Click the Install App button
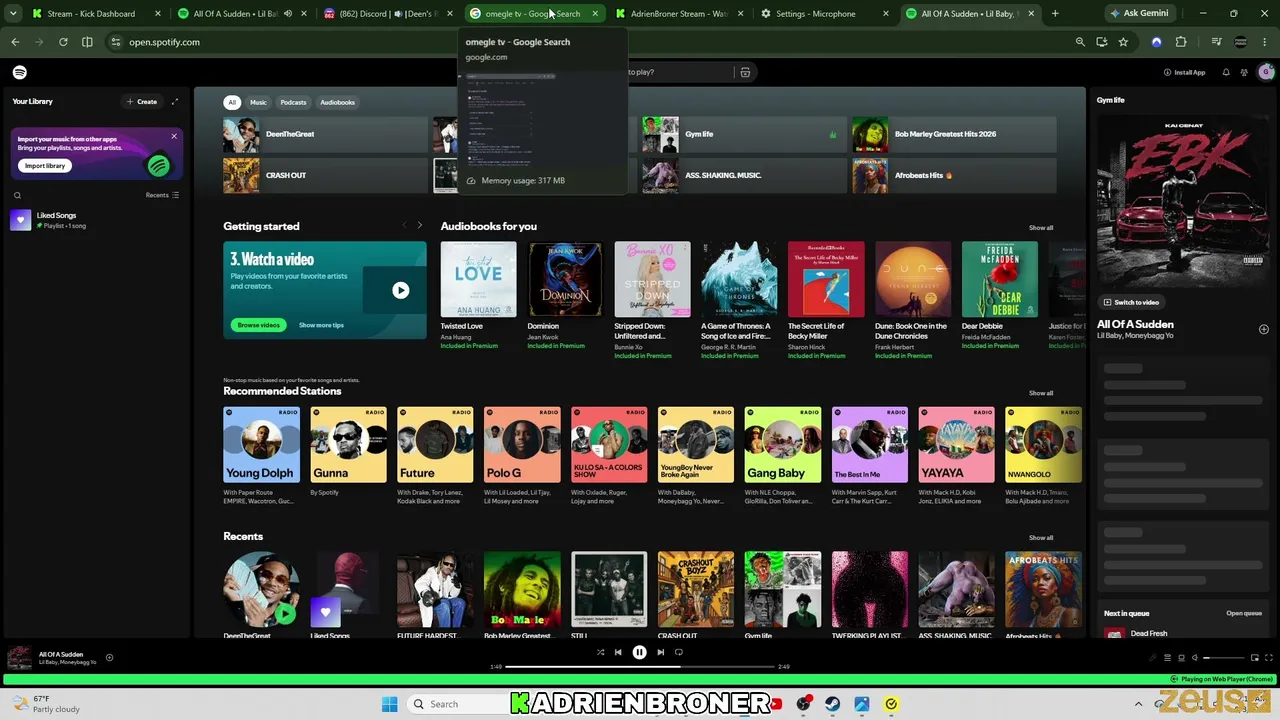 1184,72
